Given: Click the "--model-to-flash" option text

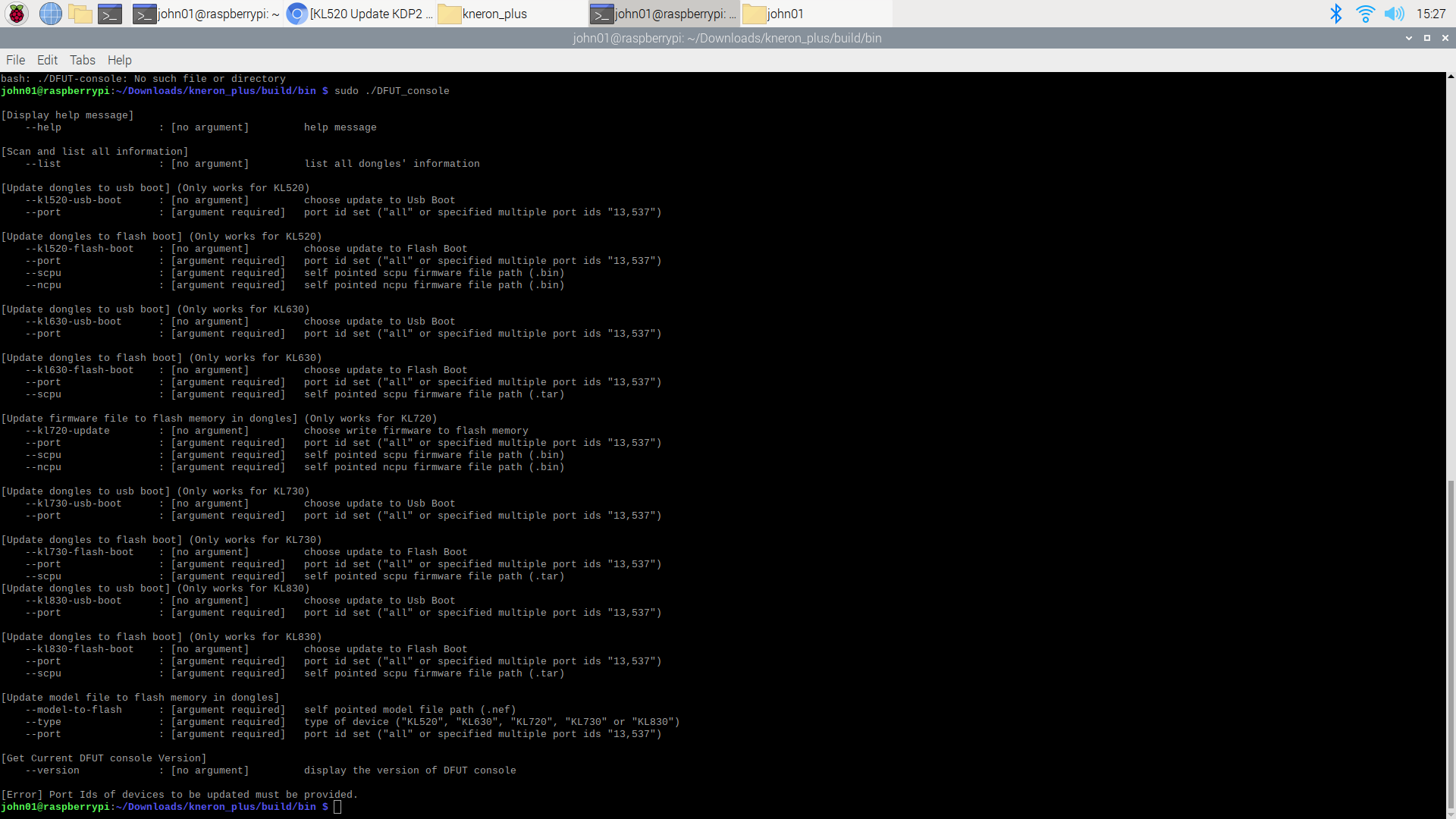Looking at the screenshot, I should (x=74, y=710).
